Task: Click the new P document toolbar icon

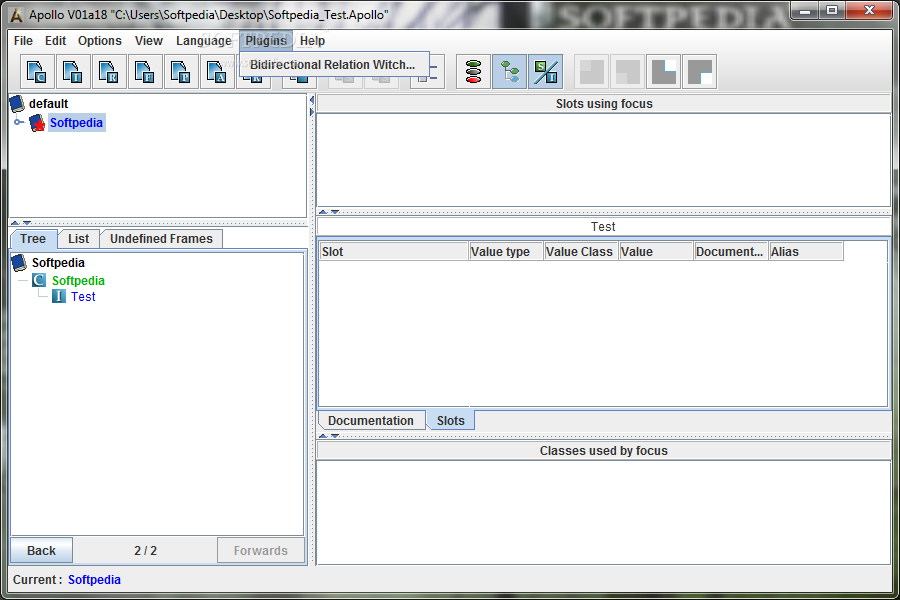Action: [181, 72]
